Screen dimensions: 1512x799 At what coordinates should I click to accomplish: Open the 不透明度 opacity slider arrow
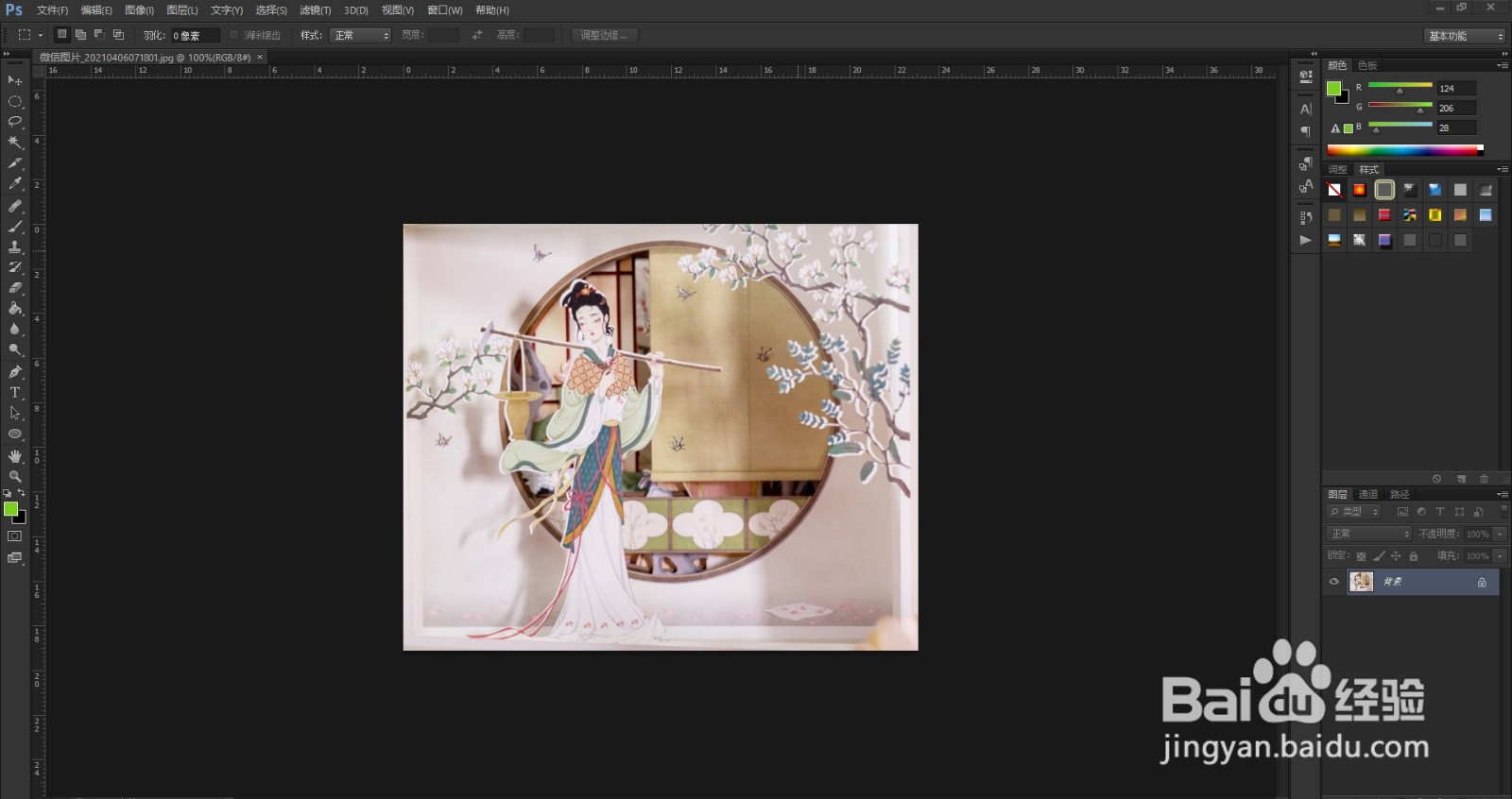tap(1500, 534)
